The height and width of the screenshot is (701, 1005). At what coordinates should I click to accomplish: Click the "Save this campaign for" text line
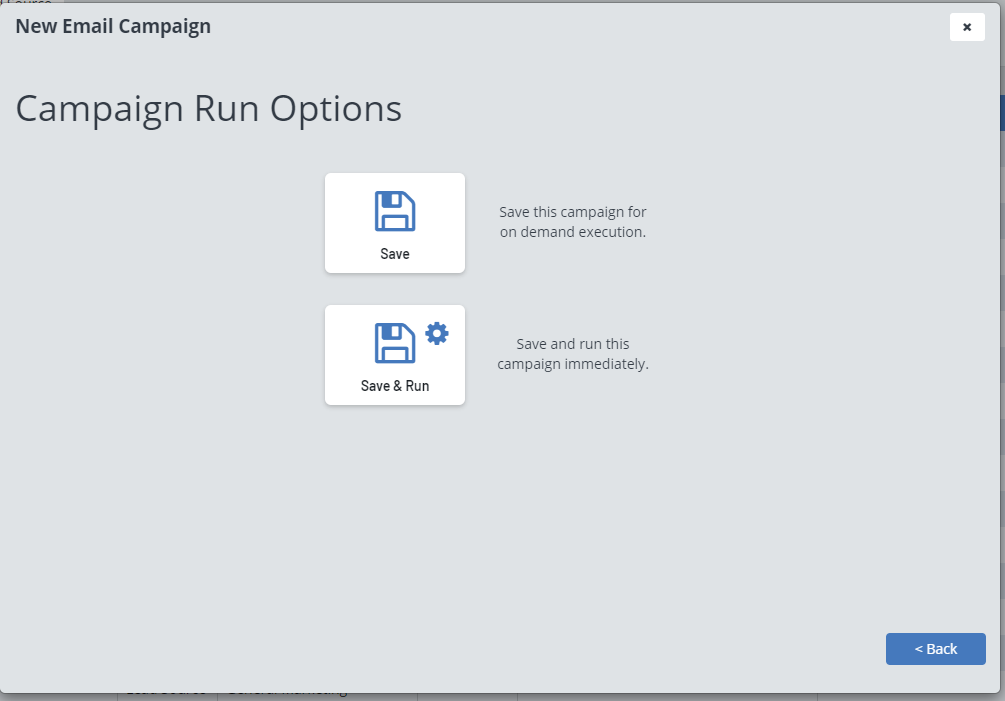coord(573,212)
